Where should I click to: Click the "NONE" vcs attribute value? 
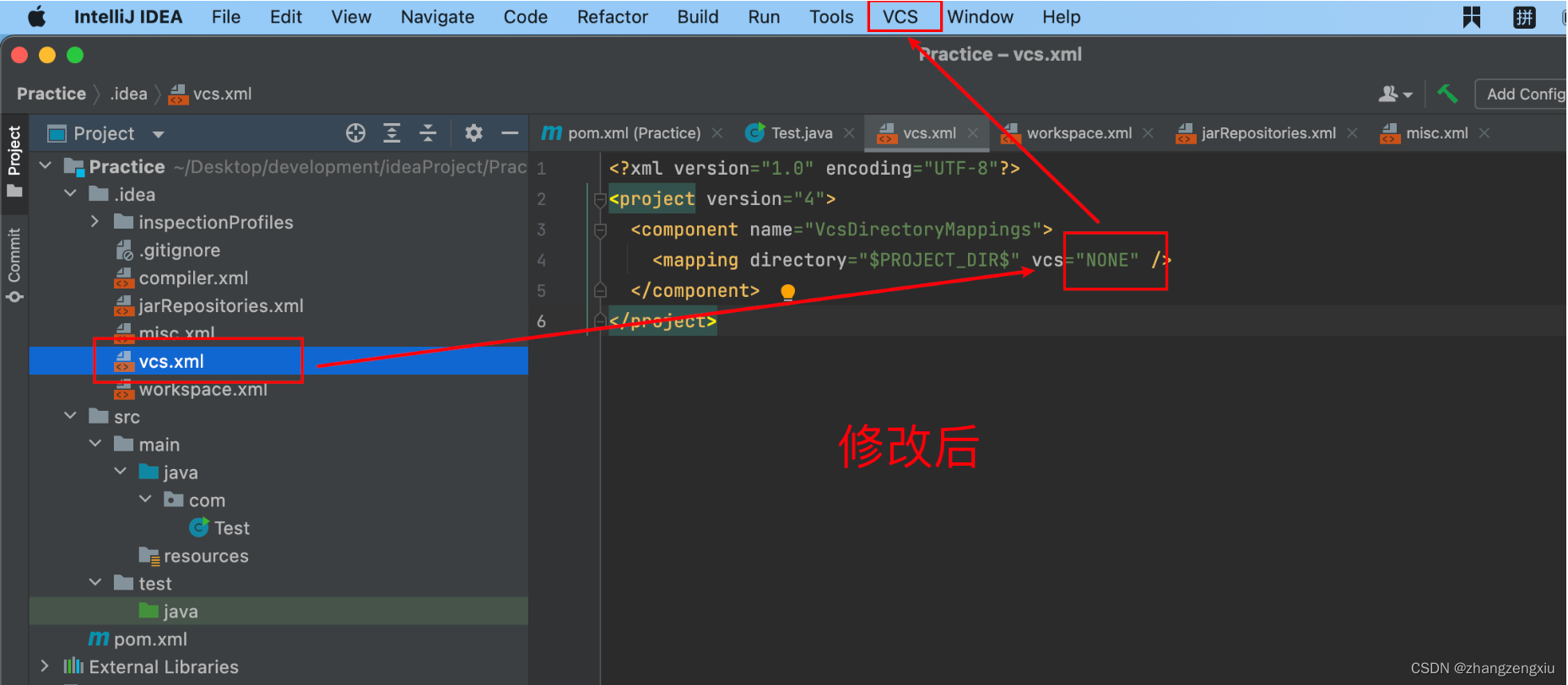click(1107, 260)
